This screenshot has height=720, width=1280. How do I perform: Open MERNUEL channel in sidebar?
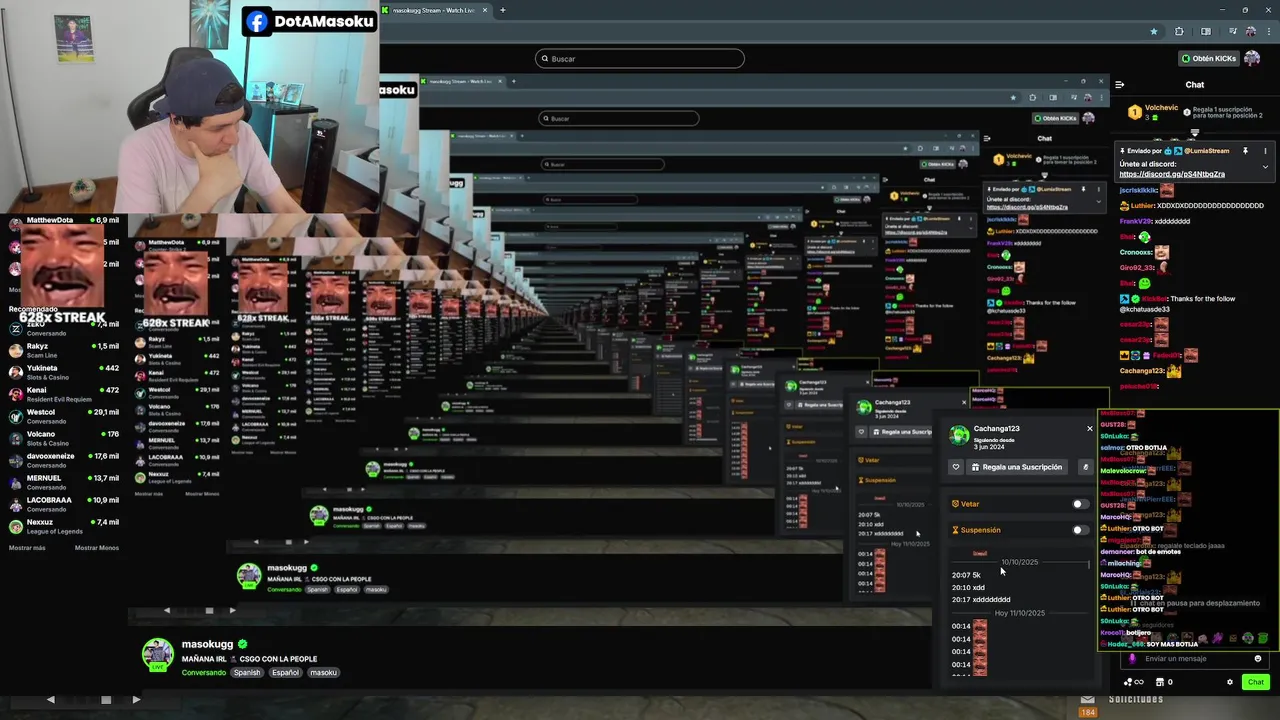(64, 482)
